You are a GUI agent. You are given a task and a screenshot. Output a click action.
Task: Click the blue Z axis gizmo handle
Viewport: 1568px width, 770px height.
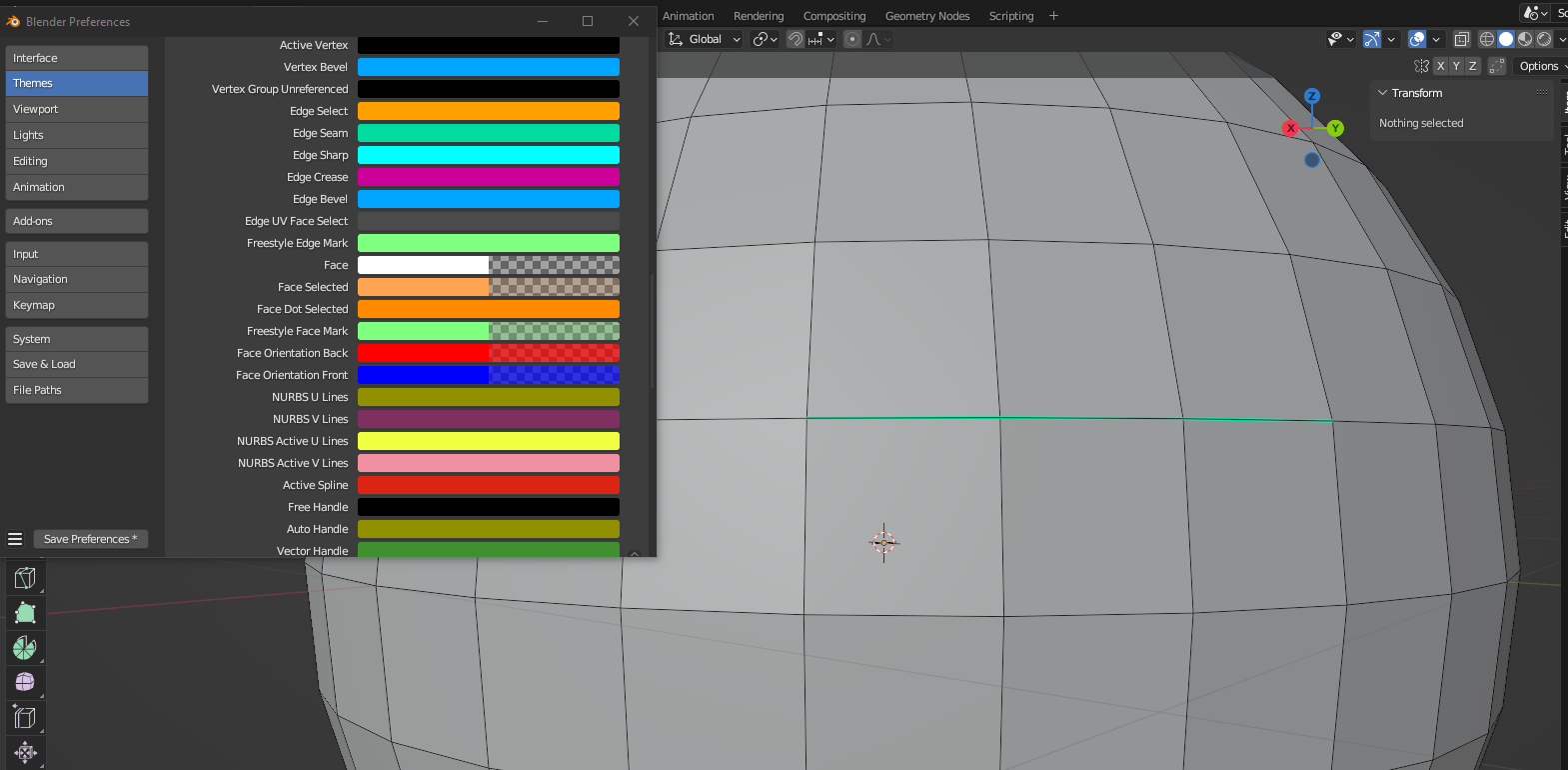1312,96
